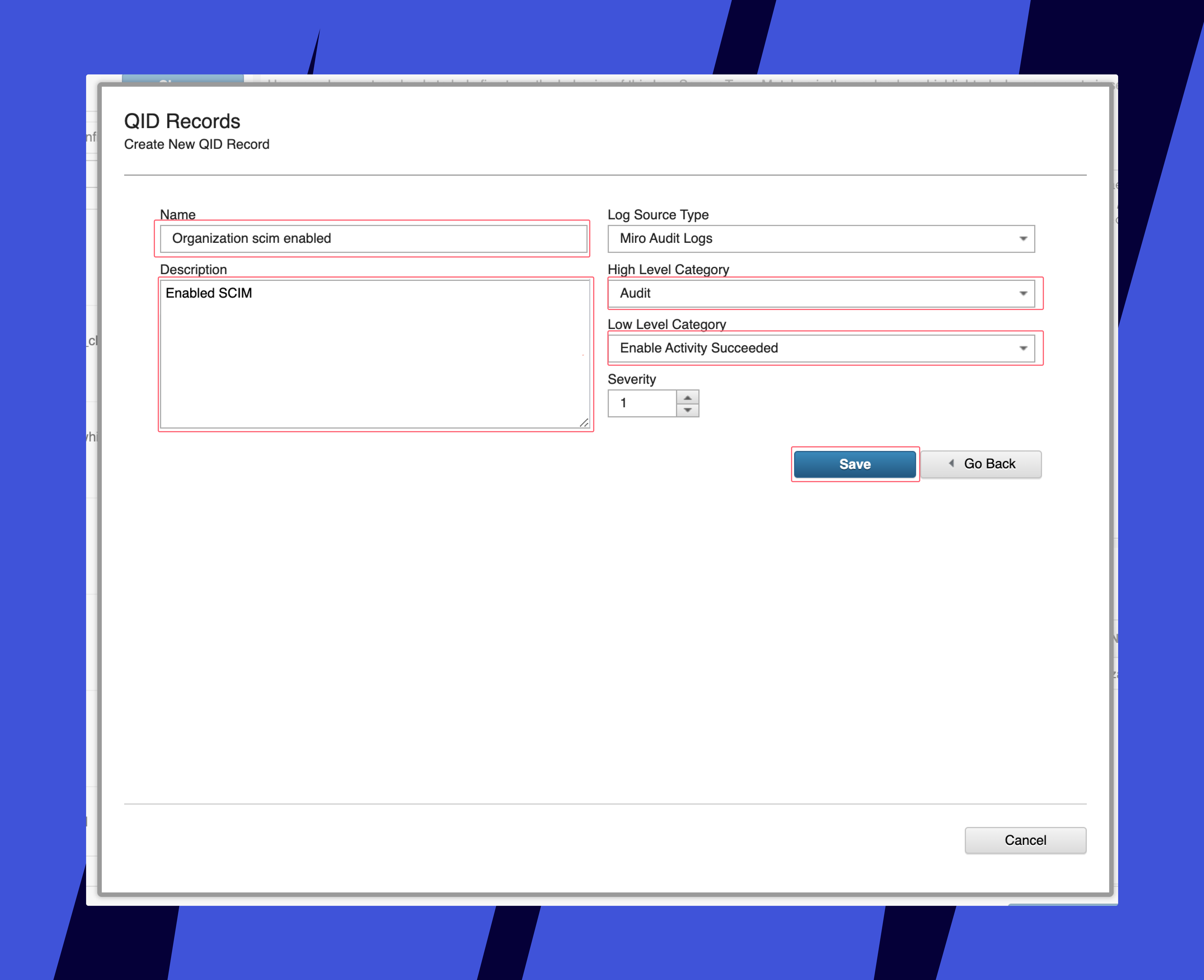Image resolution: width=1204 pixels, height=980 pixels.
Task: Click the 'Low Level Category' label
Action: 666,324
